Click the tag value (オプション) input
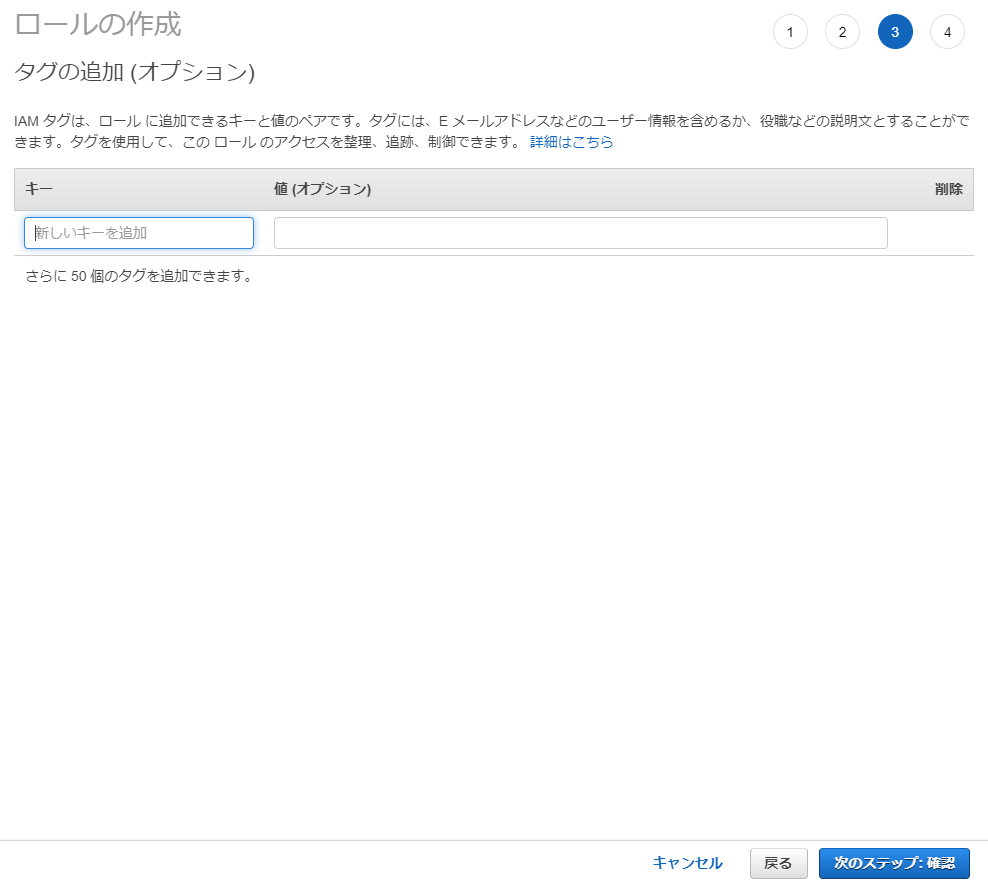 click(x=580, y=233)
